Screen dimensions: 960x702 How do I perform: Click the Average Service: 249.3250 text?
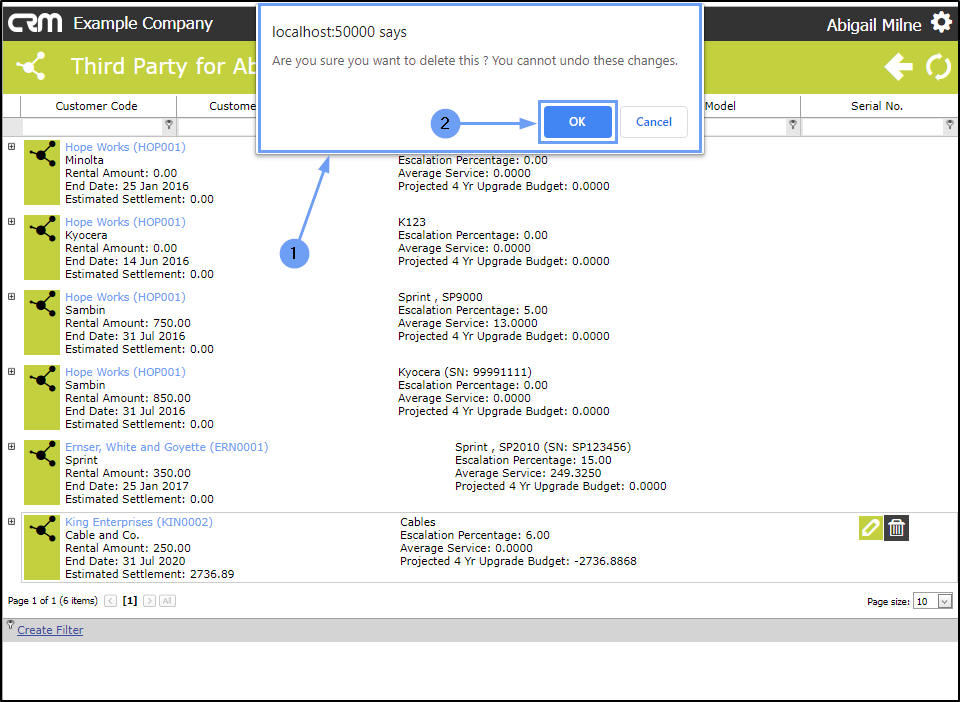528,473
